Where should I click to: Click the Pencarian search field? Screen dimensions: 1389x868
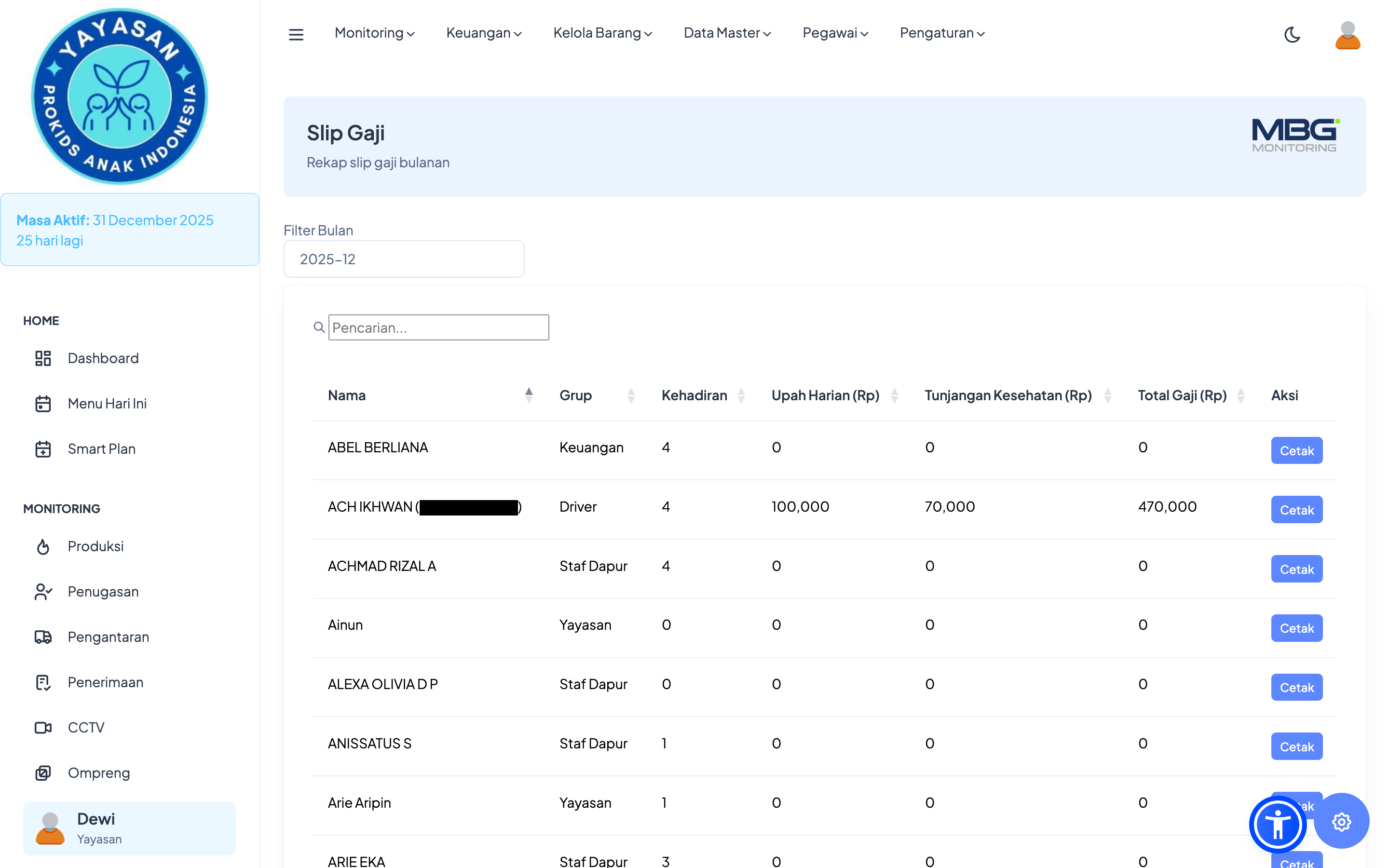tap(438, 327)
